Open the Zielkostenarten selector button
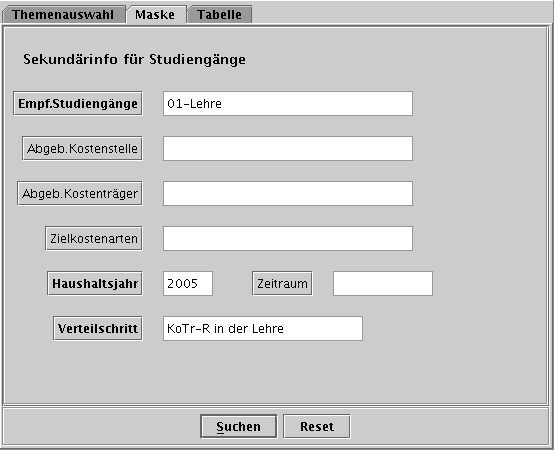 (94, 238)
